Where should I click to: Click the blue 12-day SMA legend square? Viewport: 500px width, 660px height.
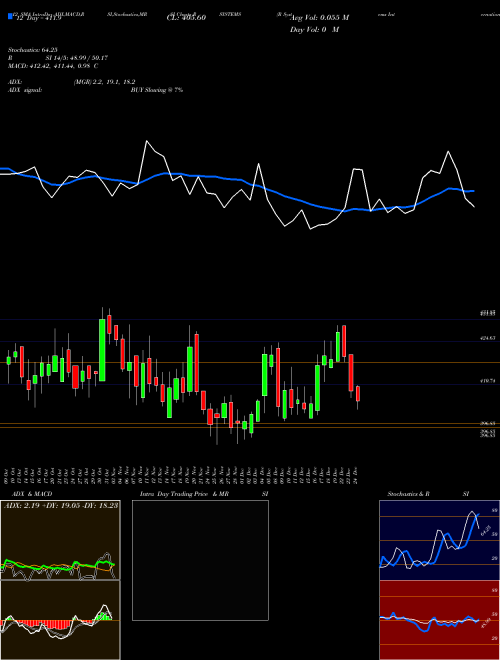tap(10, 16)
